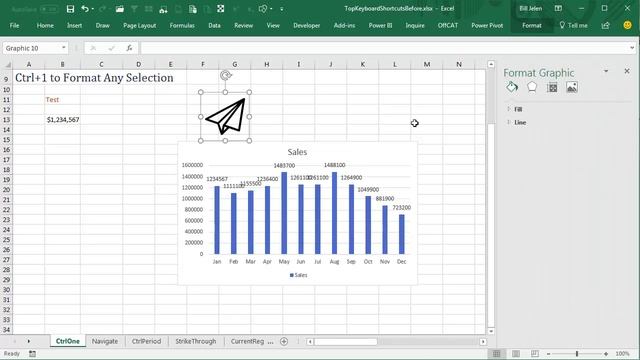Viewport: 640px width, 360px height.
Task: Click inside the formula bar
Action: point(384,48)
